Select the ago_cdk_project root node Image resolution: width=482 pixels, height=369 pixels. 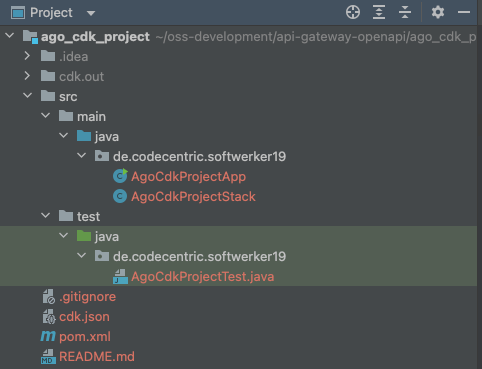[95, 36]
